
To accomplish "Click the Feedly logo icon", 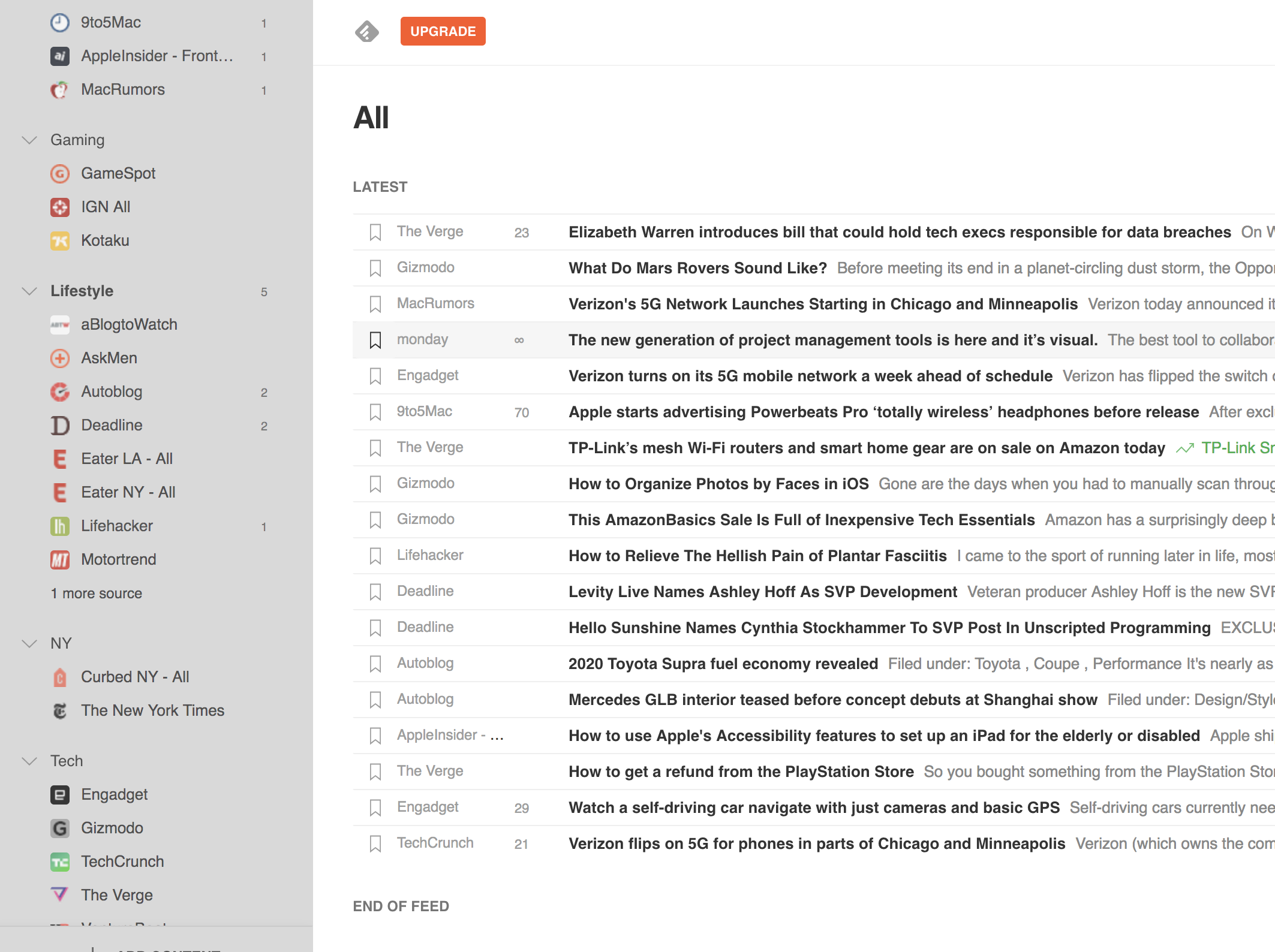I will (367, 31).
